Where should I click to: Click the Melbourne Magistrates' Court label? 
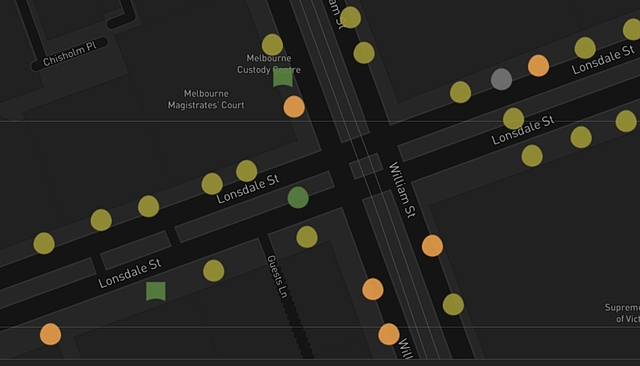(206, 99)
